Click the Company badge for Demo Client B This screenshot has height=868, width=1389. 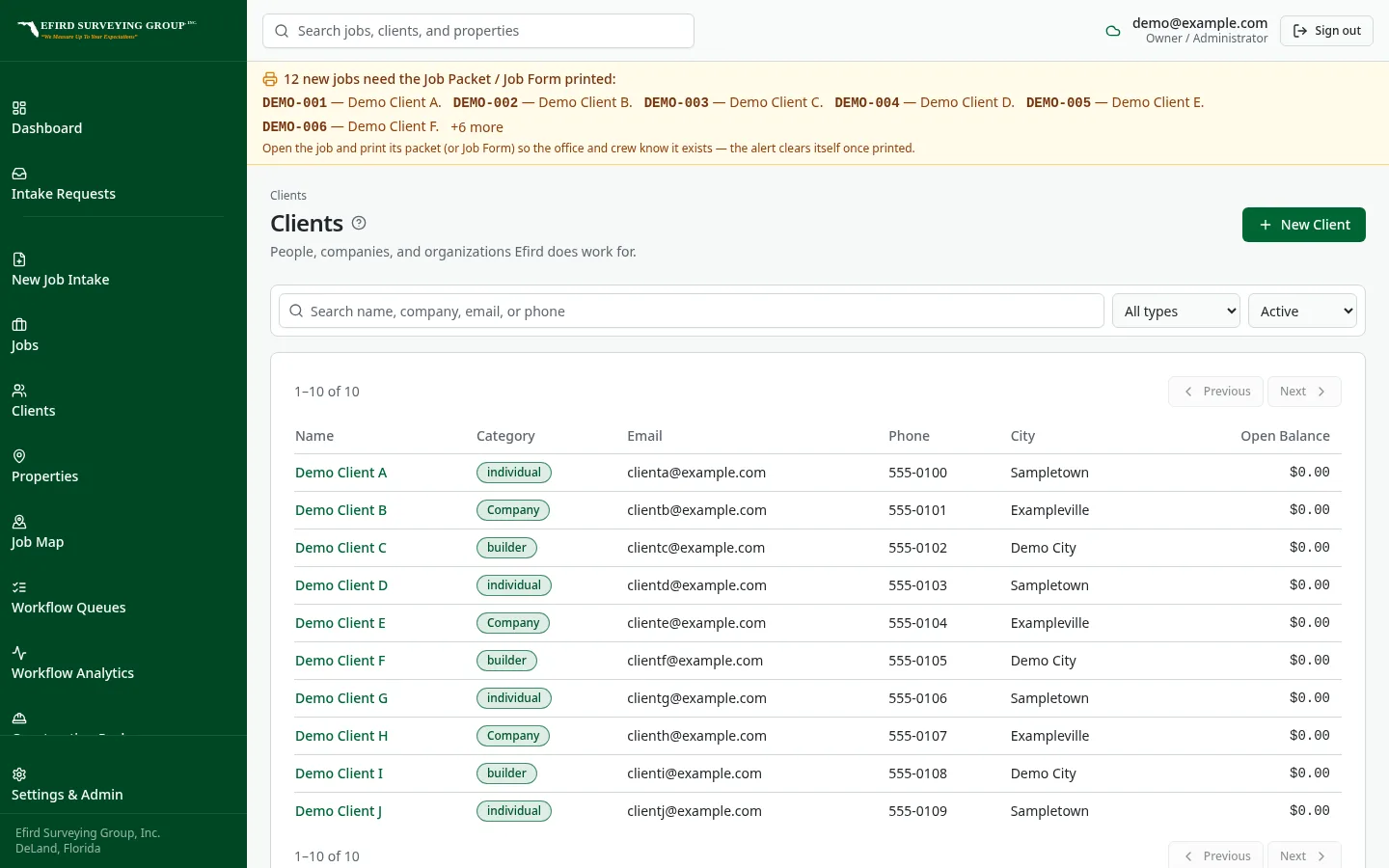coord(513,510)
